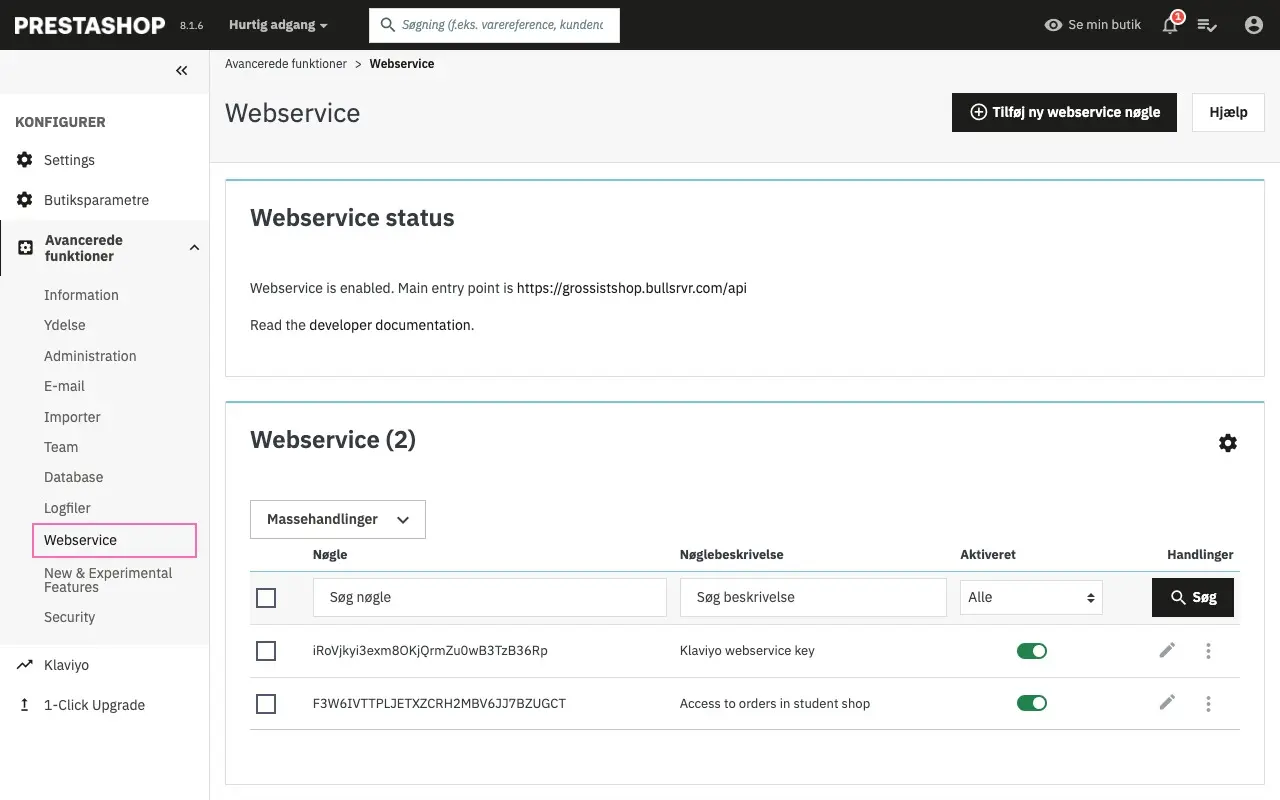
Task: Open the developer documentation link
Action: coord(391,325)
